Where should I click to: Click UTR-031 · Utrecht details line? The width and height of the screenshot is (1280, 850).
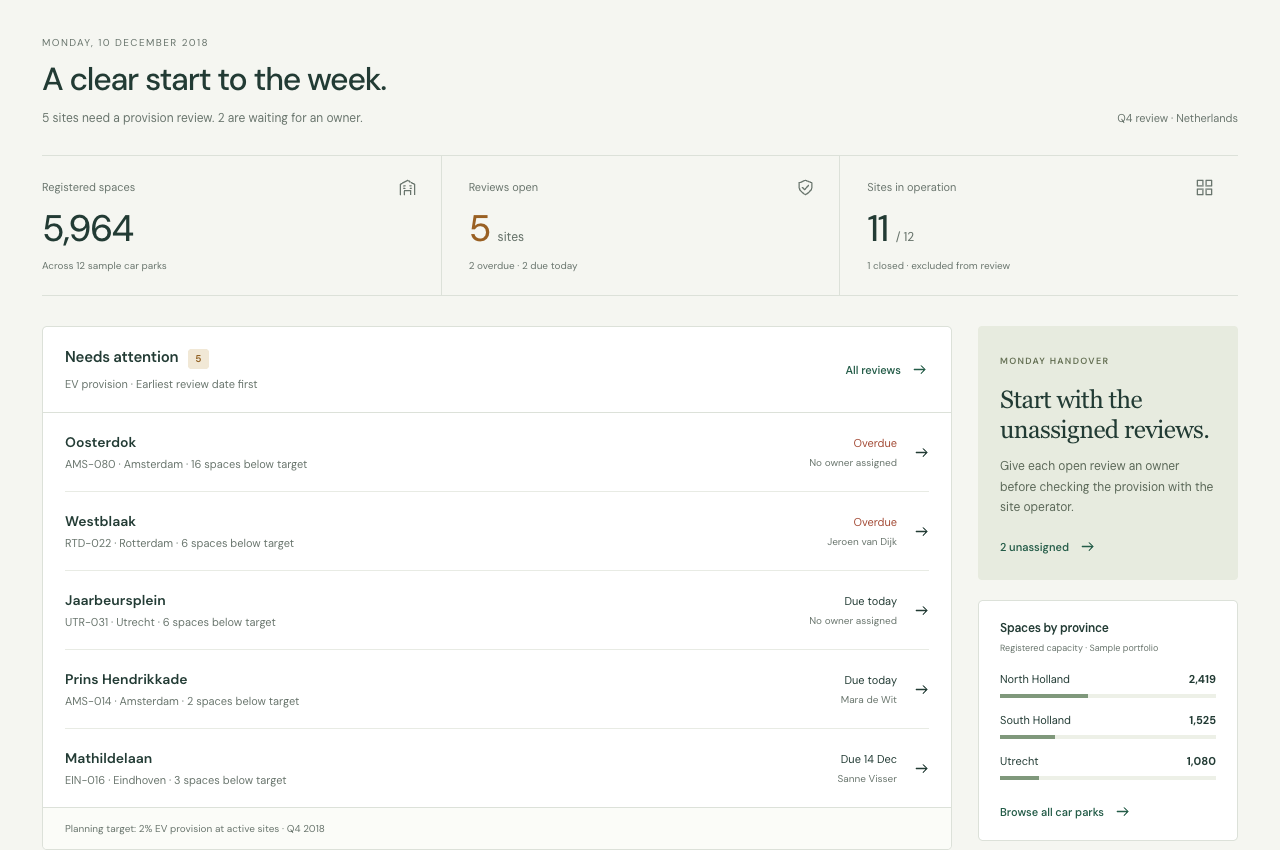(x=170, y=622)
